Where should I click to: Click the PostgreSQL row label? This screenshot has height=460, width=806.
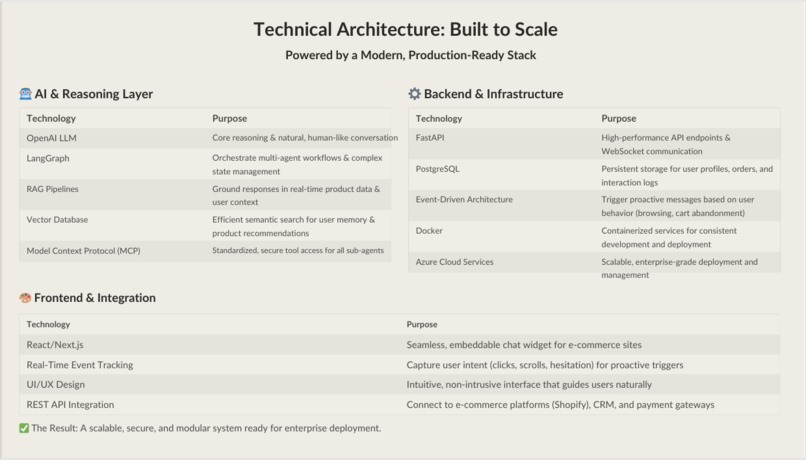tap(437, 169)
